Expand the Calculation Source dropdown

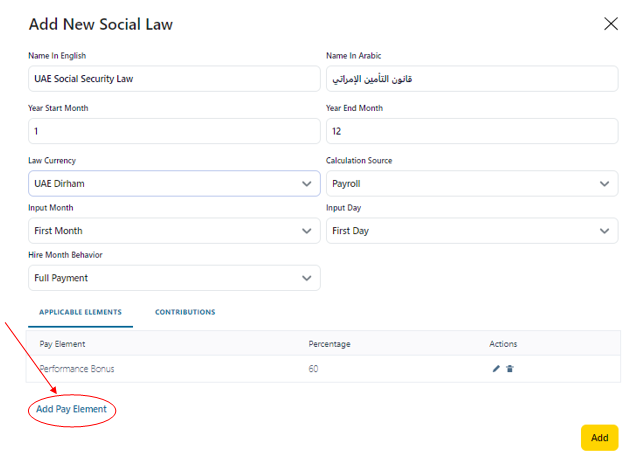[472, 184]
